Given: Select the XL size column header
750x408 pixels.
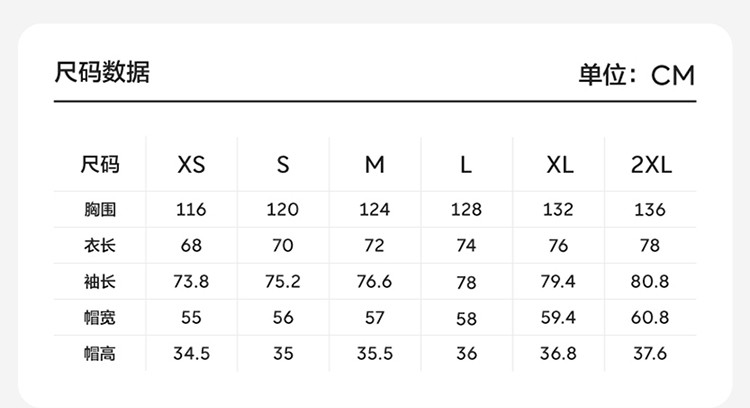Looking at the screenshot, I should 559,165.
